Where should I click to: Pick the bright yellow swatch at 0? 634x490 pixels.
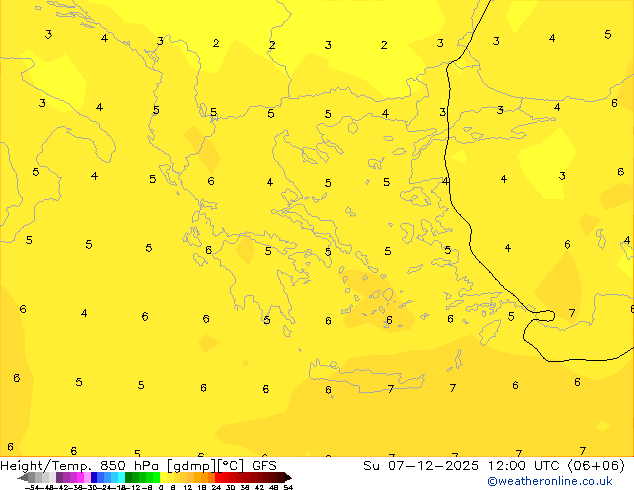(163, 478)
